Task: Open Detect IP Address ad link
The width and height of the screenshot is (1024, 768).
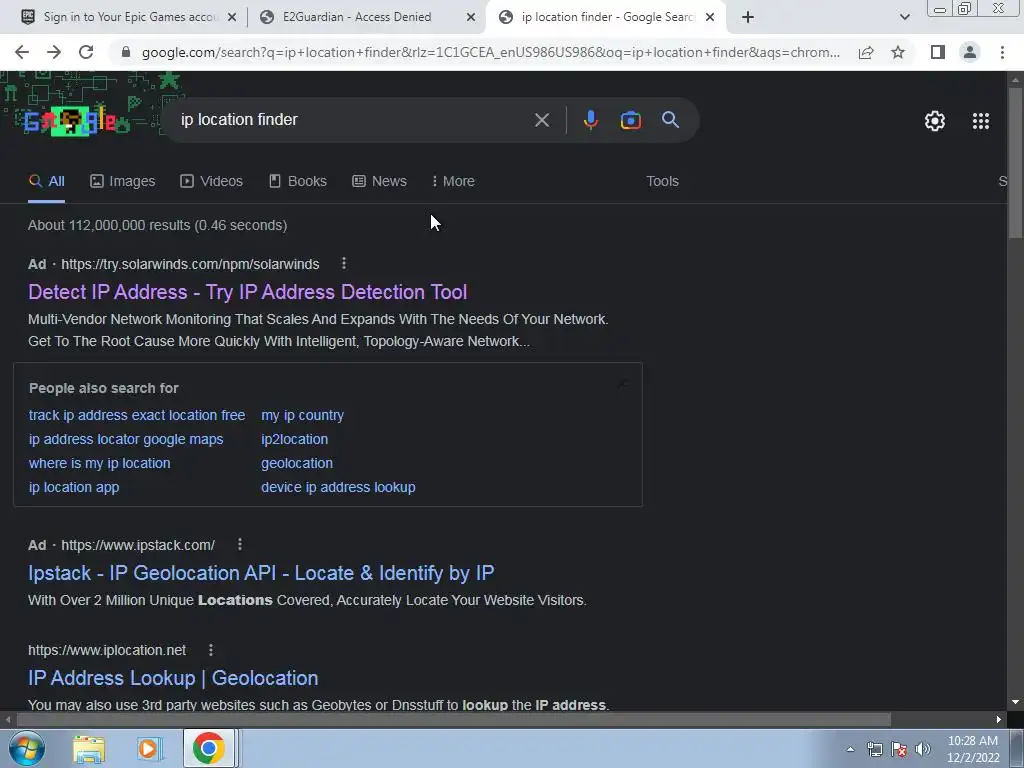Action: [x=248, y=292]
